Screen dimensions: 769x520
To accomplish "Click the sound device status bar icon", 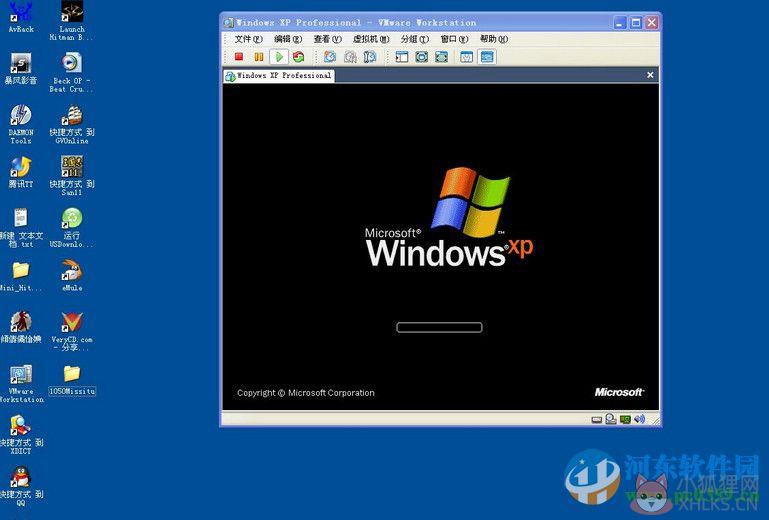I will [639, 419].
